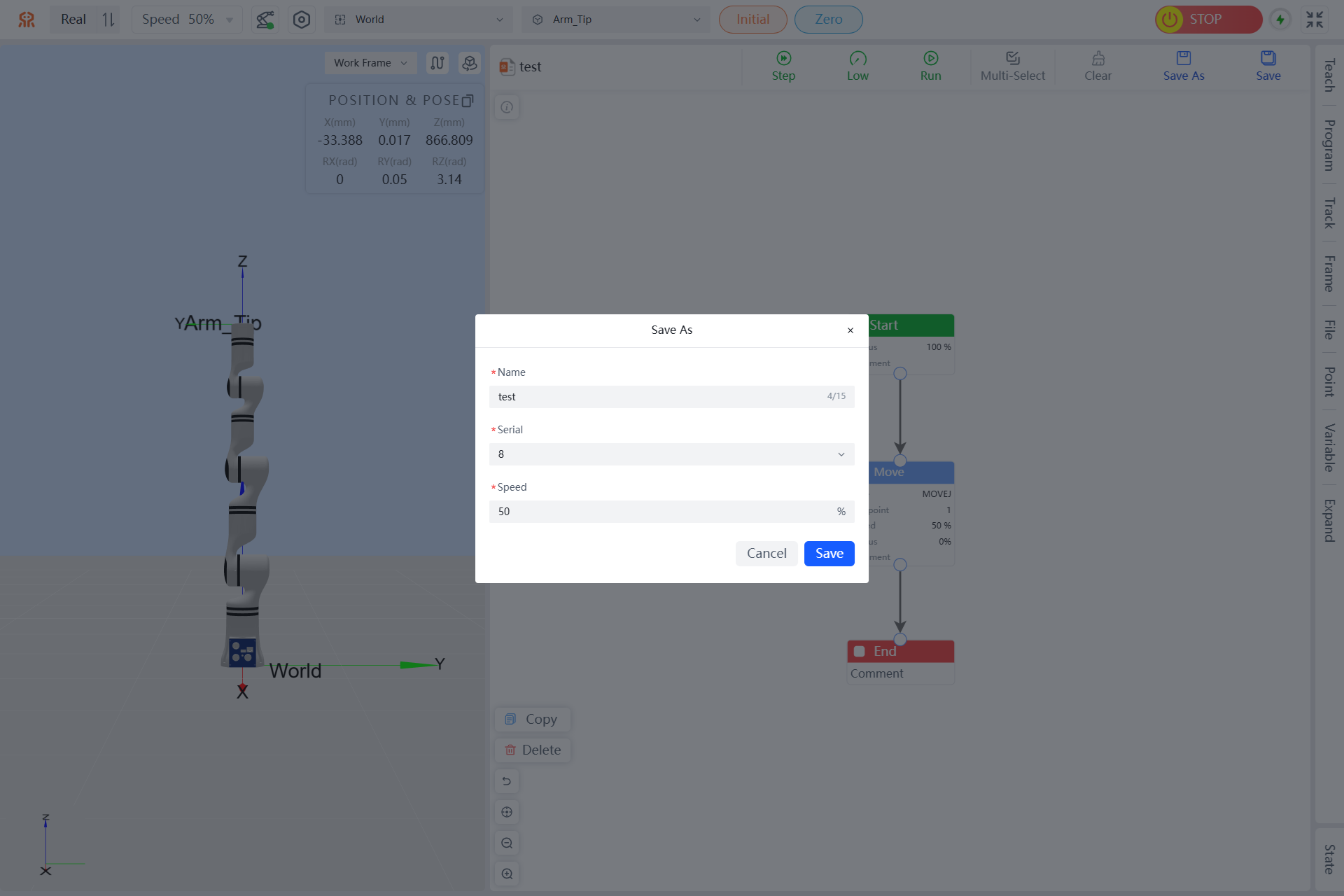Click the Low speed run icon
The width and height of the screenshot is (1344, 896).
point(857,59)
